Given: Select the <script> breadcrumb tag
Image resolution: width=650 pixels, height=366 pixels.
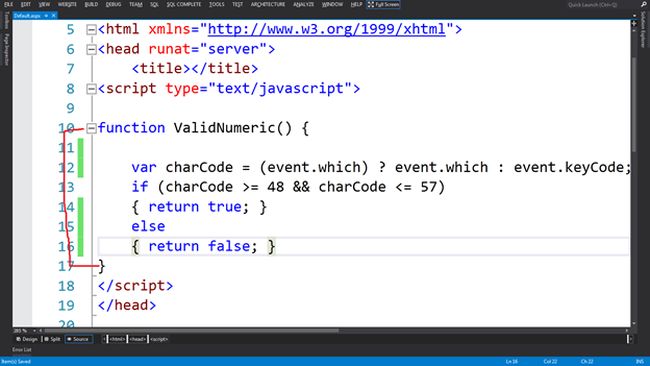Looking at the screenshot, I should click(159, 339).
